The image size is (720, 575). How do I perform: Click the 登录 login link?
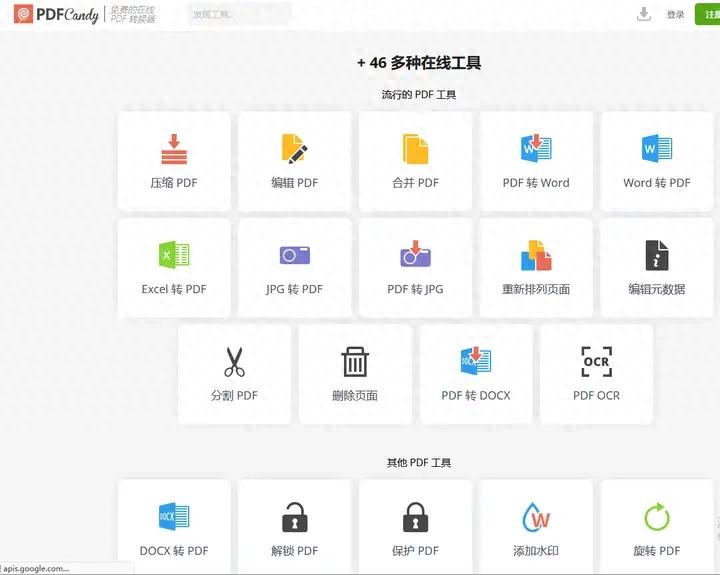coord(675,15)
